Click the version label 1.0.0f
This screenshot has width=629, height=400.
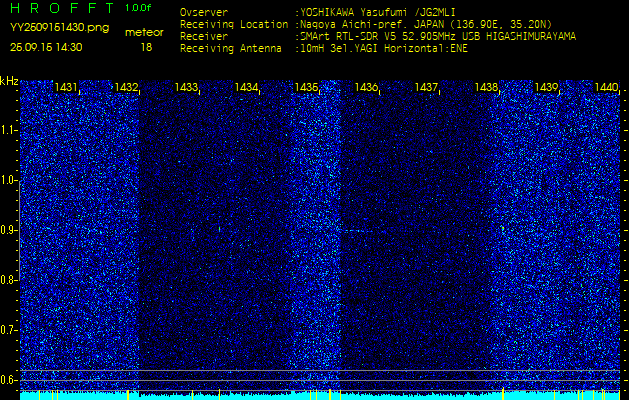click(x=138, y=8)
